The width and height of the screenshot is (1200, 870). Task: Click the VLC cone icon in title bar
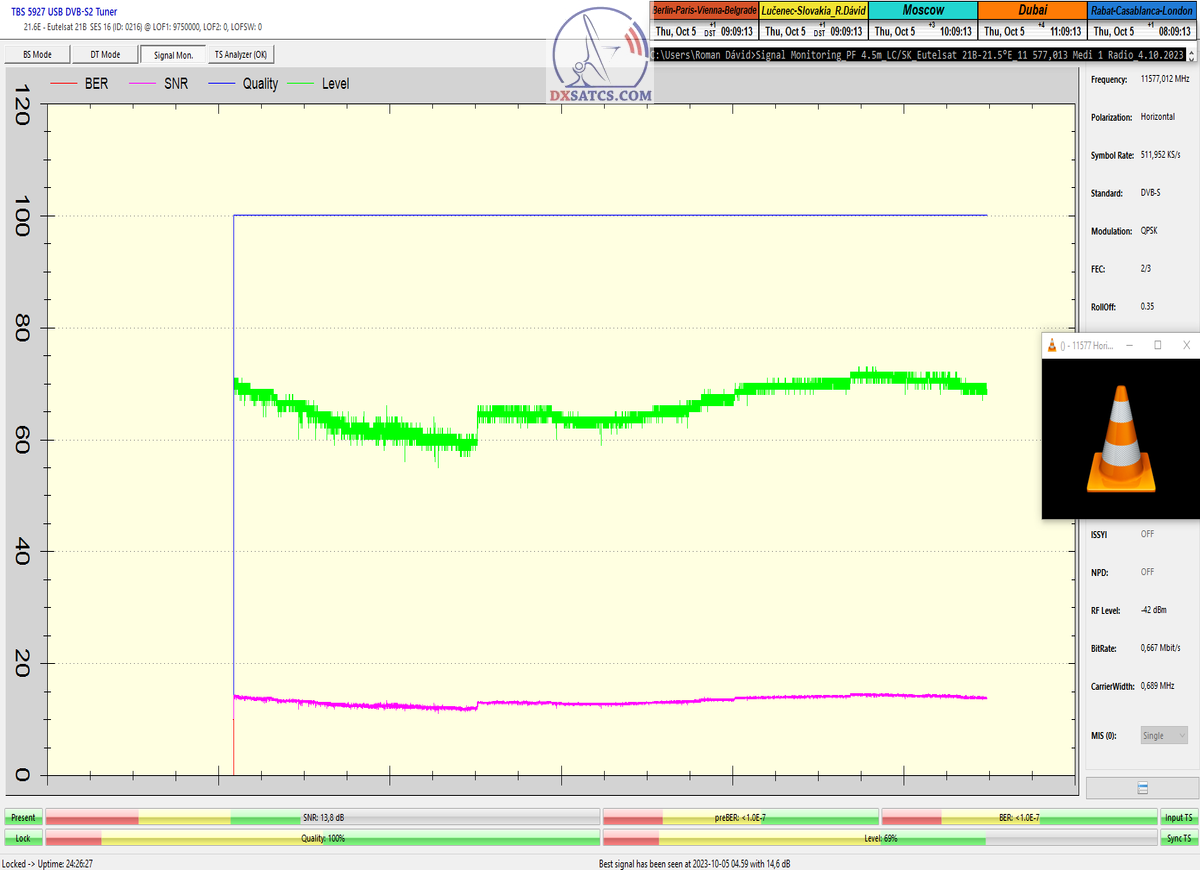[x=1051, y=345]
